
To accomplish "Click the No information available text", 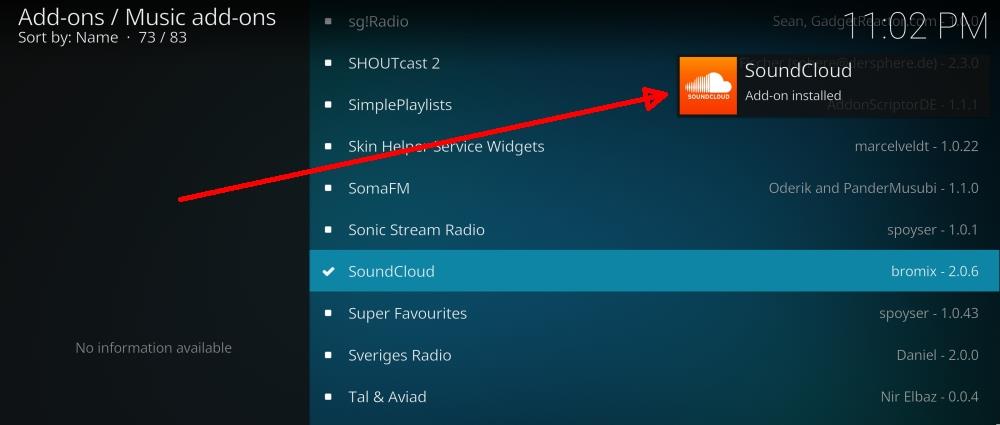I will [x=154, y=348].
